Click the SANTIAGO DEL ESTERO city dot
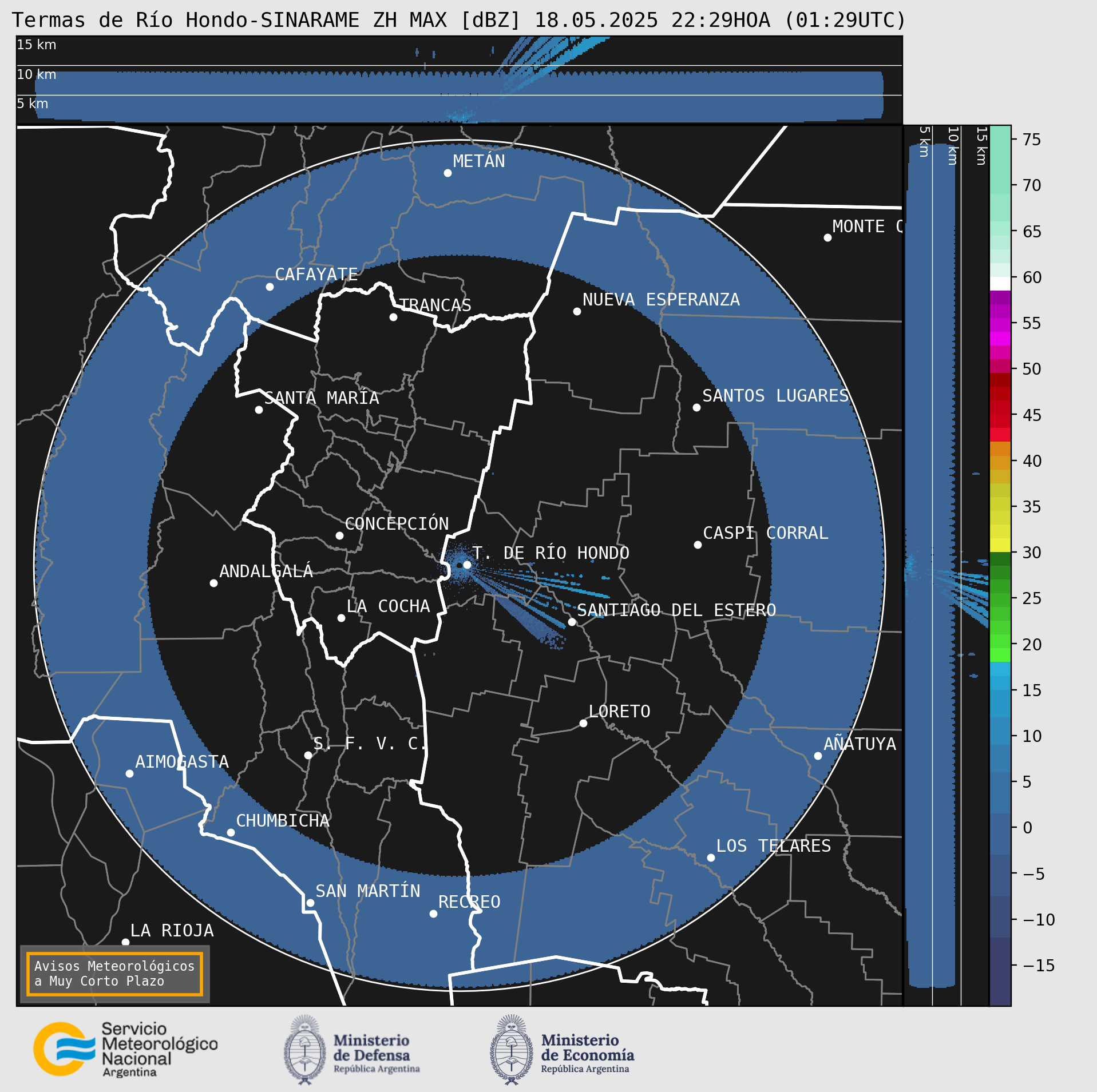Image resolution: width=1097 pixels, height=1092 pixels. click(x=572, y=622)
